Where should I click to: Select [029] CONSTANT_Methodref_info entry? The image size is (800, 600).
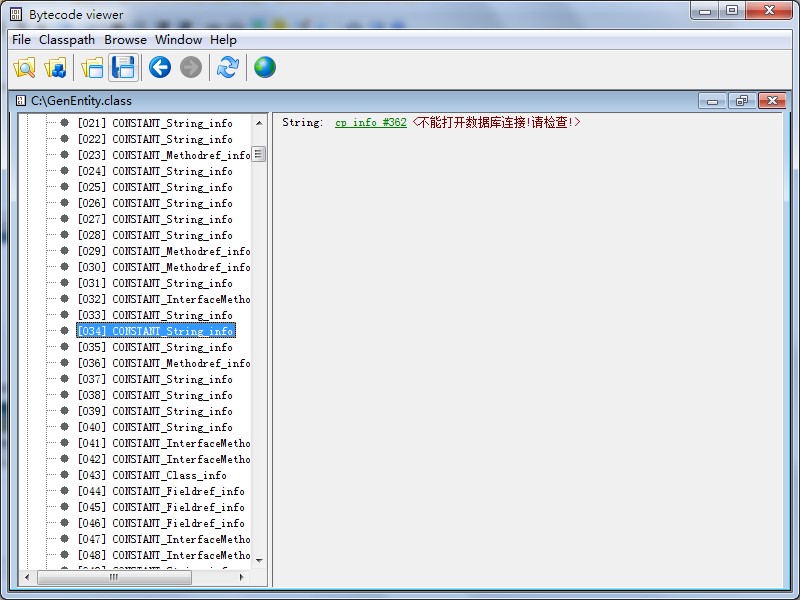[164, 251]
